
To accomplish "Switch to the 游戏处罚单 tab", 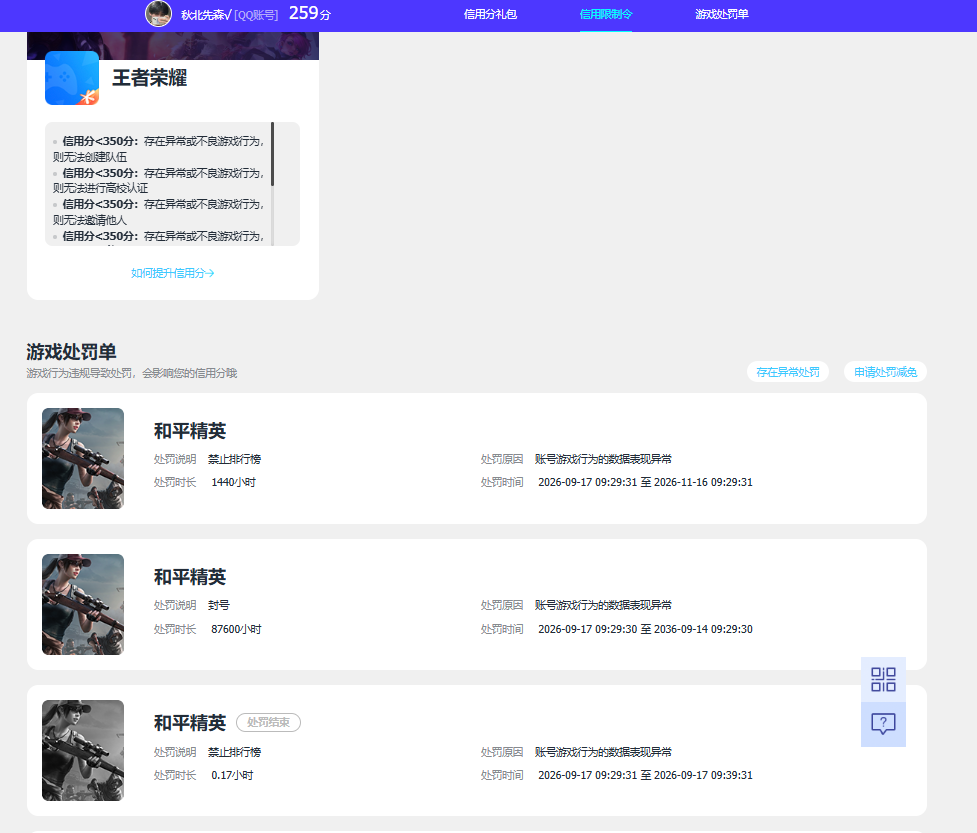I will tap(722, 14).
